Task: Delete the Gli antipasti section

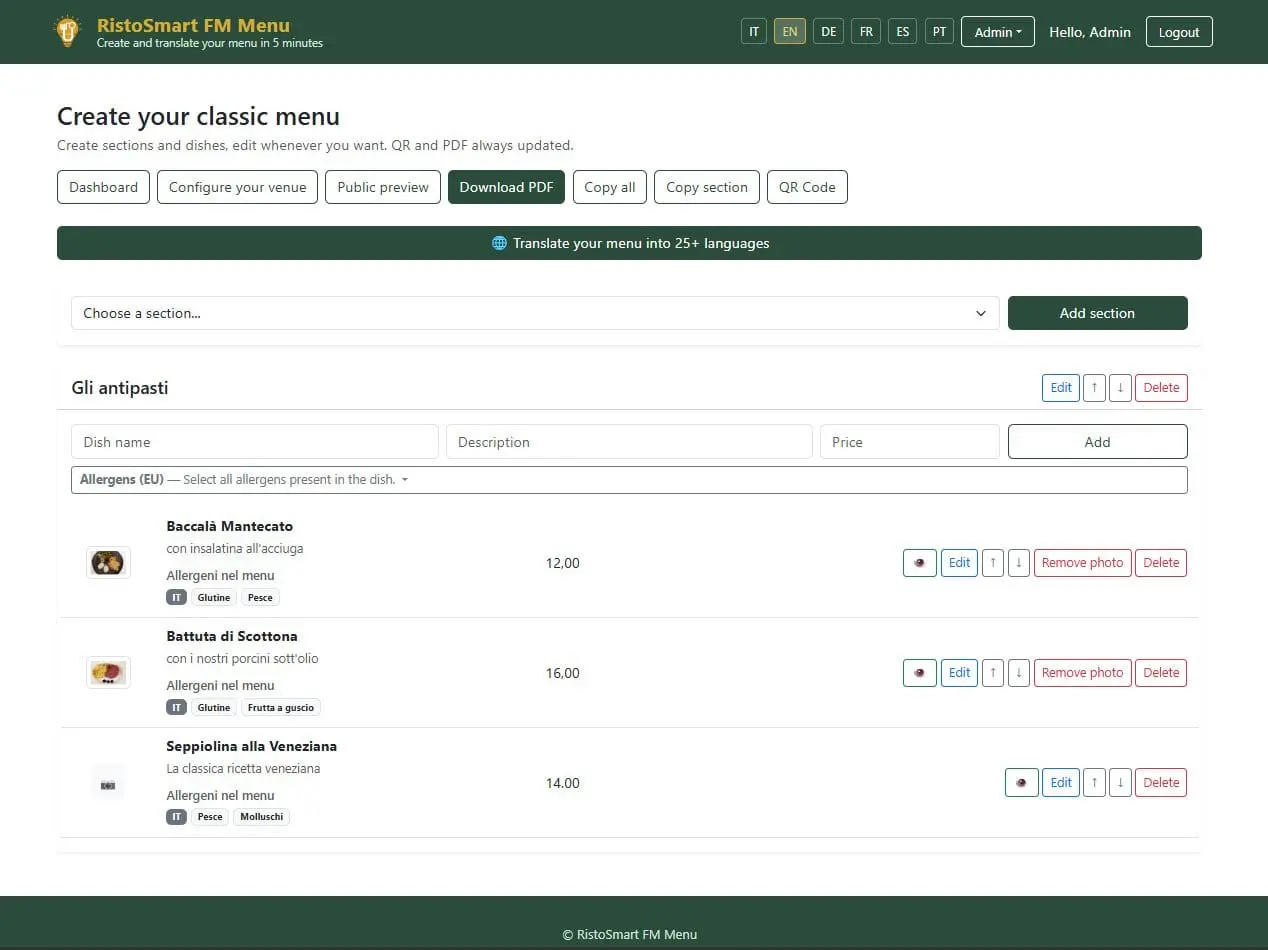Action: (1161, 388)
